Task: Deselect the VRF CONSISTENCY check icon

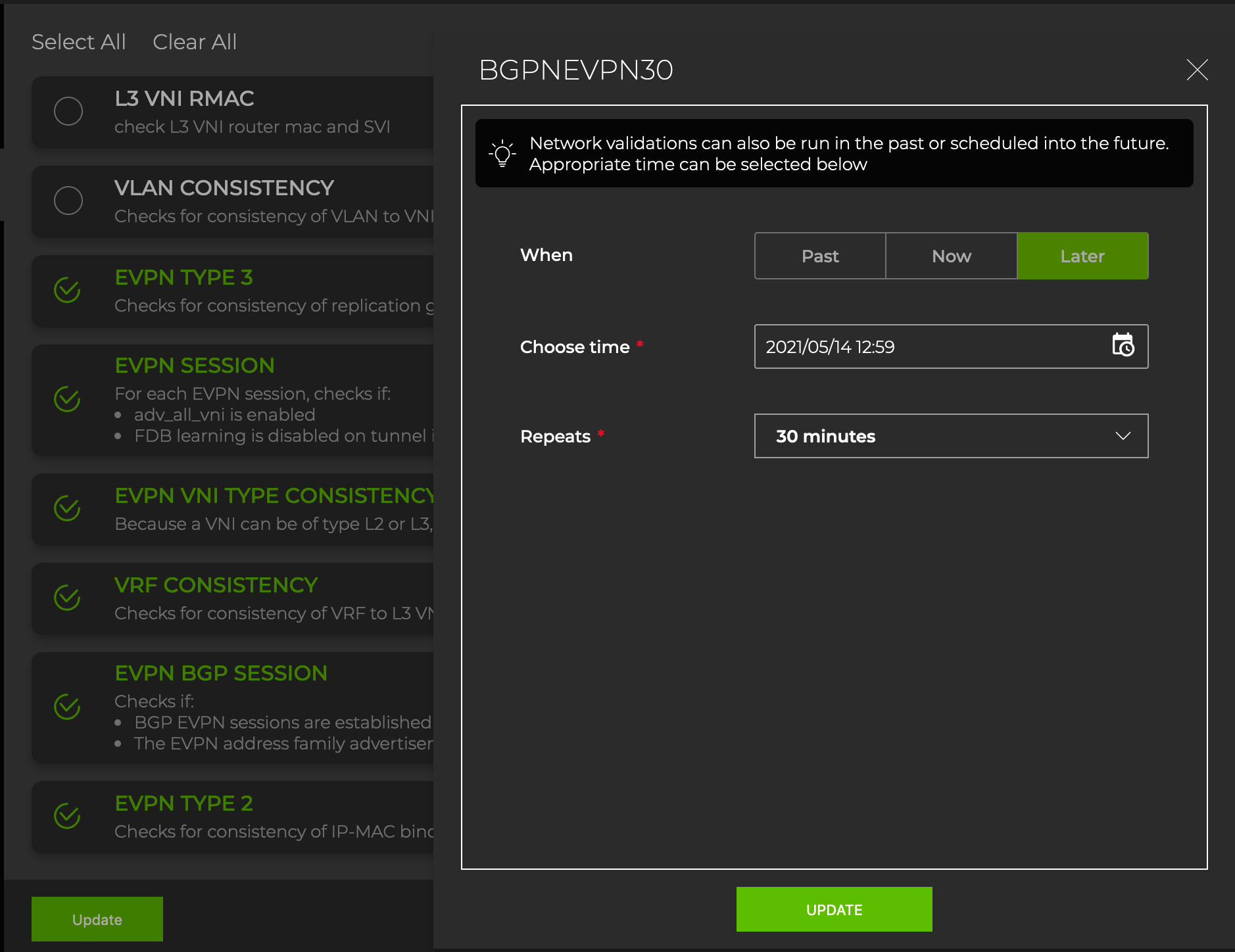Action: click(x=68, y=598)
